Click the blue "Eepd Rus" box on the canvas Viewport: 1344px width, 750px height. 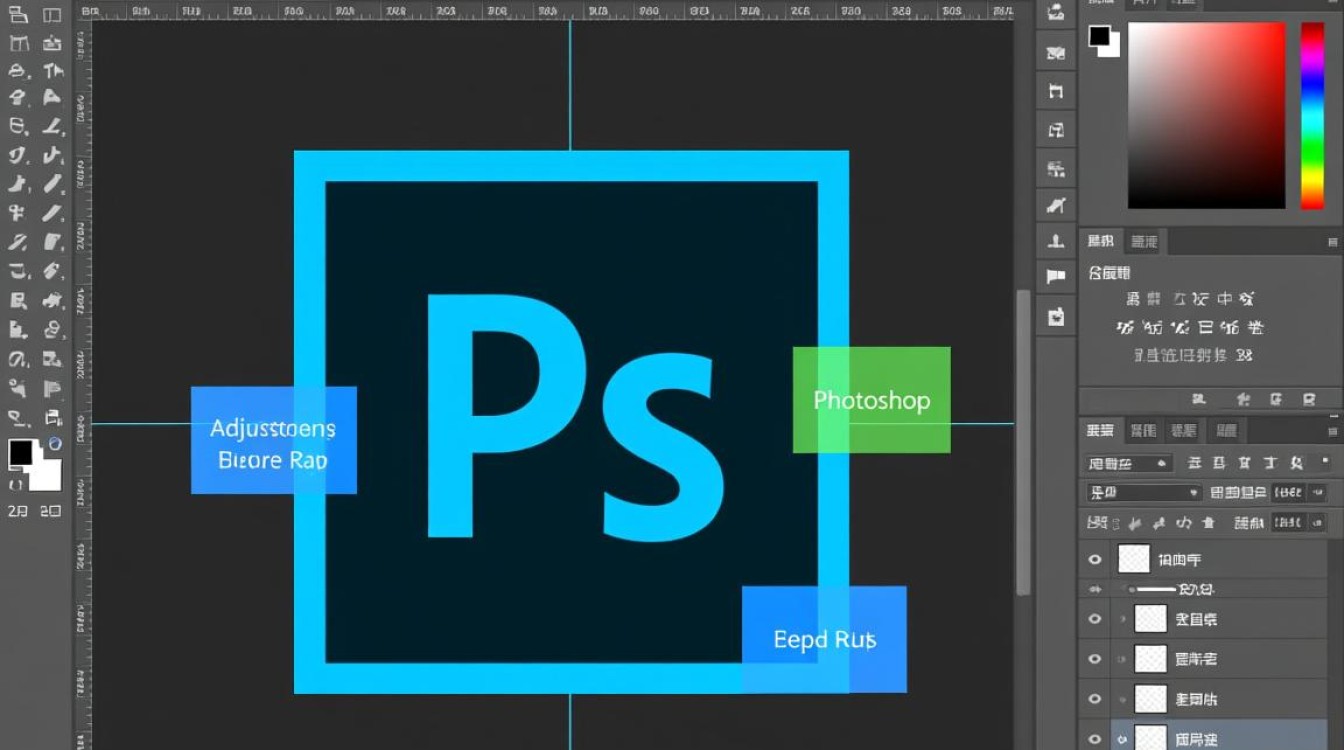coord(824,639)
